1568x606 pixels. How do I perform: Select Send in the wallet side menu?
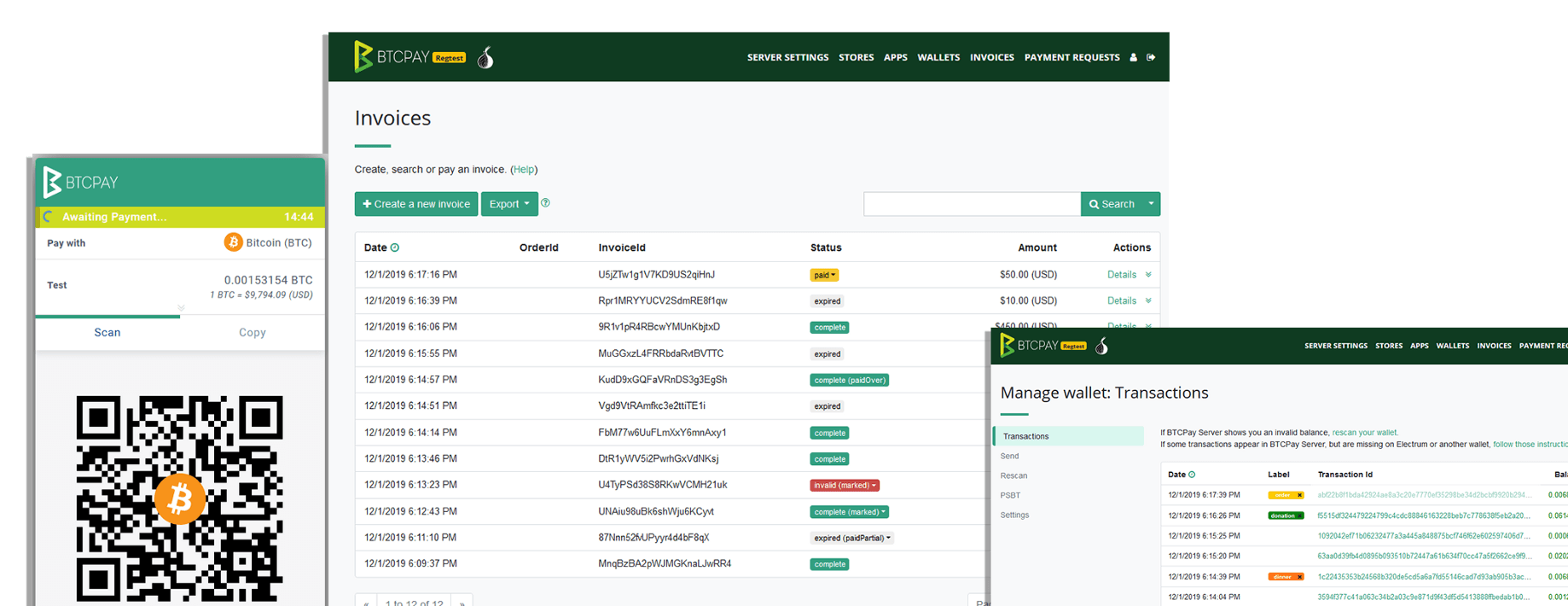point(1009,456)
